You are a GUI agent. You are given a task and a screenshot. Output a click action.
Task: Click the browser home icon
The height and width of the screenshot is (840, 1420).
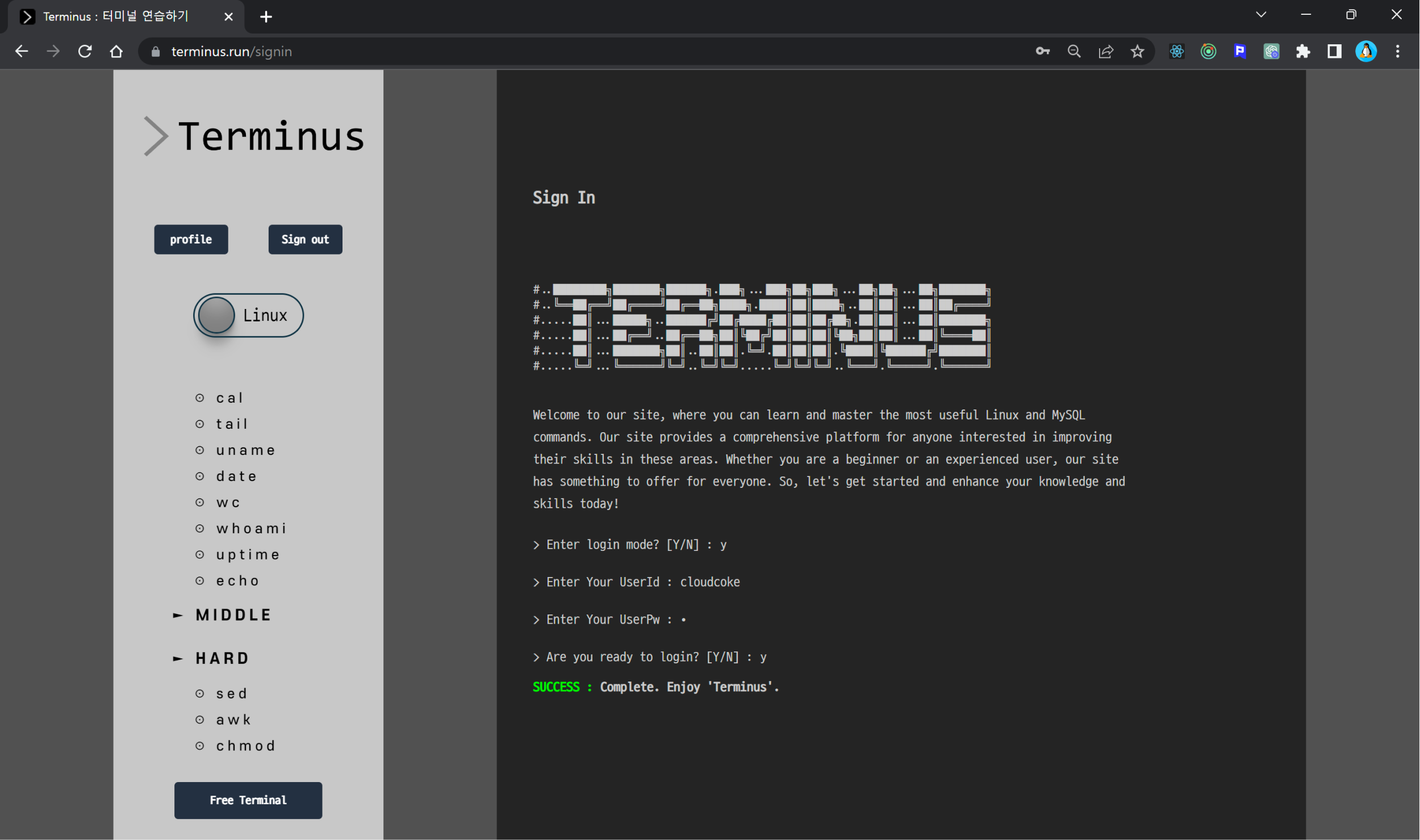coord(116,52)
